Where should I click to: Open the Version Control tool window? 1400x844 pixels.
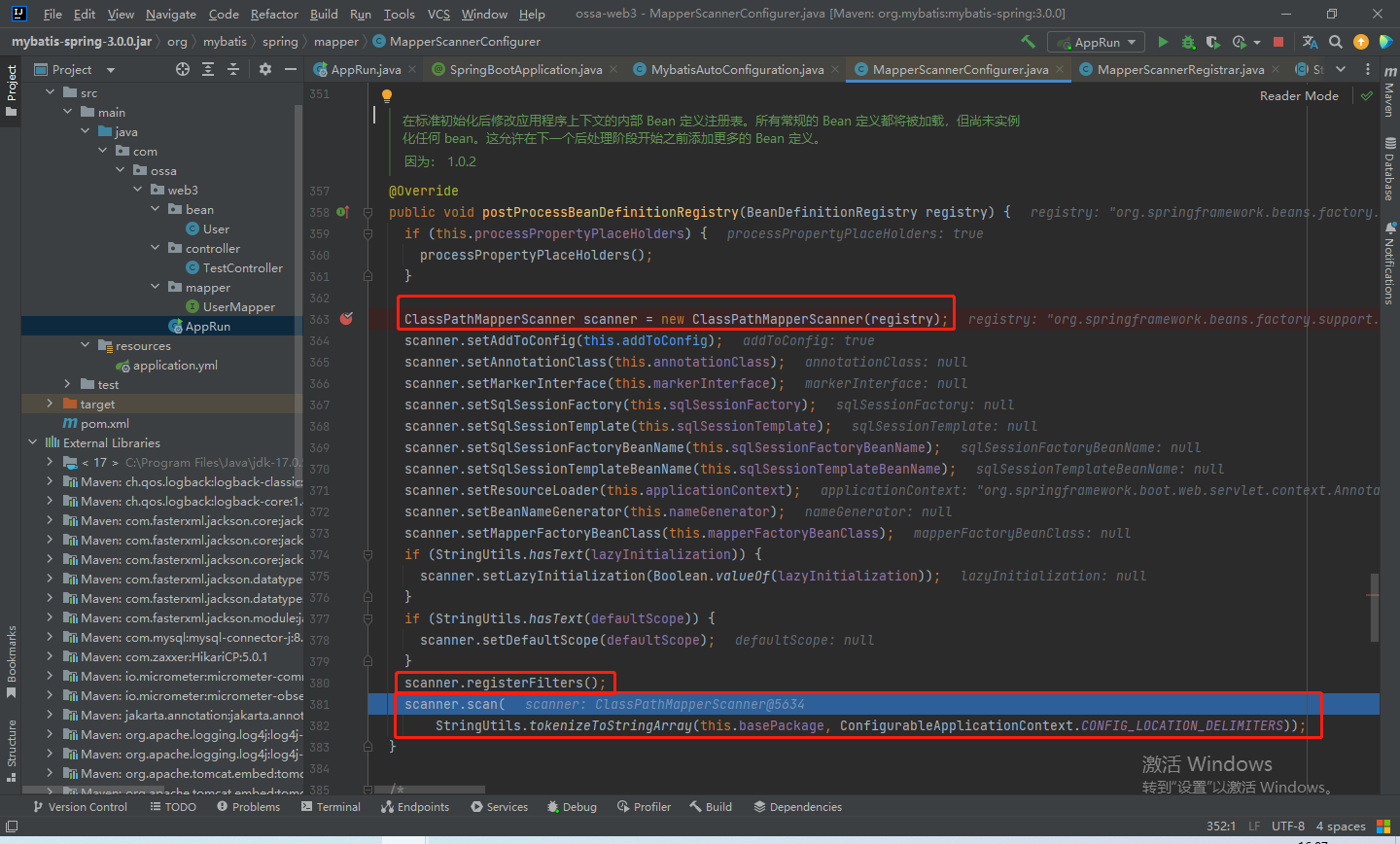point(80,807)
